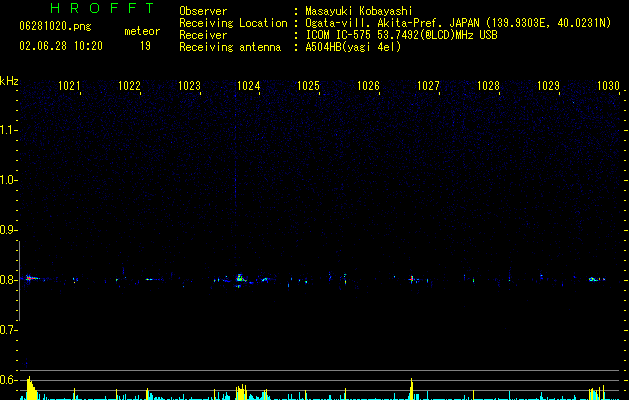Viewport: 629px width, 400px height.
Task: Click the 0.6 kHz axis label
Action: click(x=7, y=380)
